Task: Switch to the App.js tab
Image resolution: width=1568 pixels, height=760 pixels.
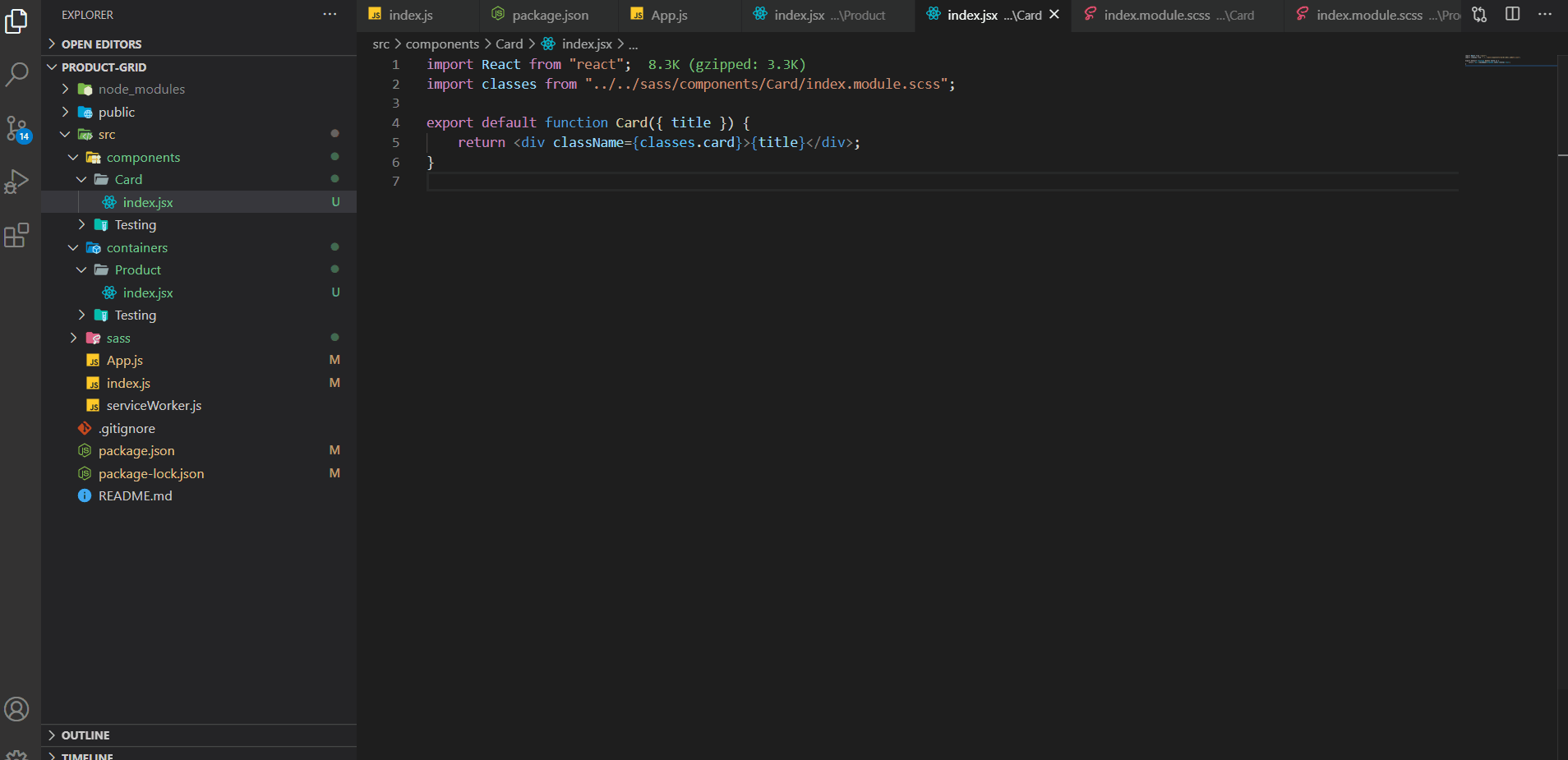Action: (x=672, y=14)
